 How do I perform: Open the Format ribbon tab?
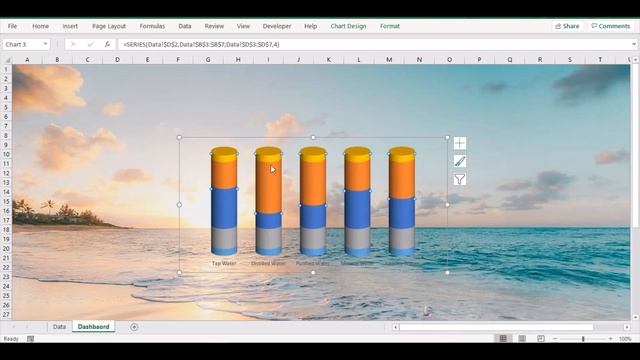pos(390,26)
